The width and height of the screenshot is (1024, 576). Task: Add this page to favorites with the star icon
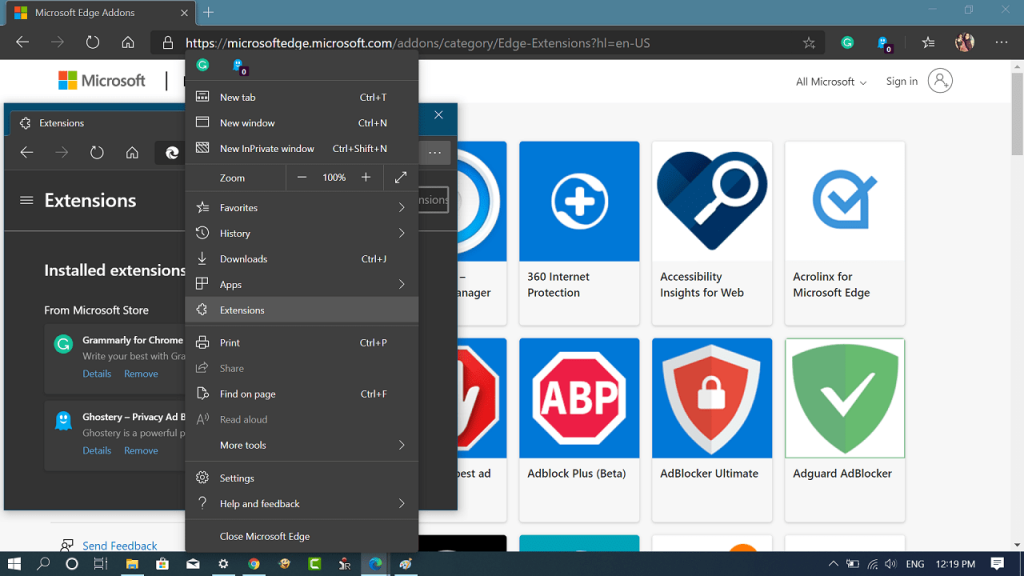pyautogui.click(x=809, y=43)
